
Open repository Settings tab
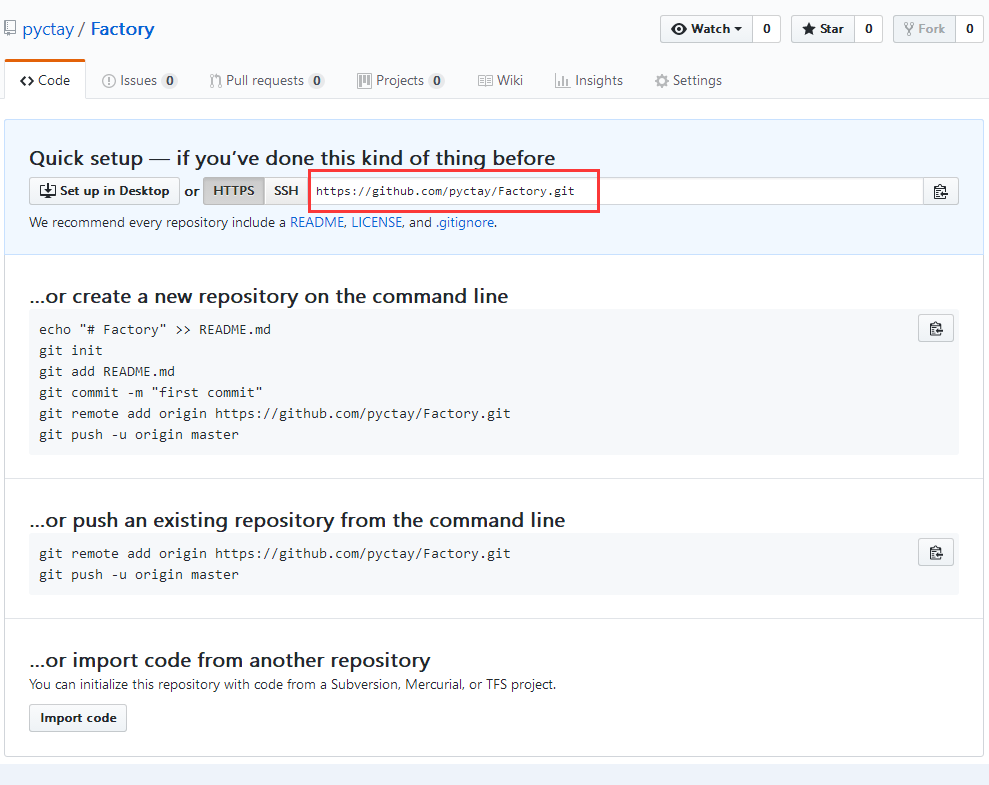tap(688, 81)
